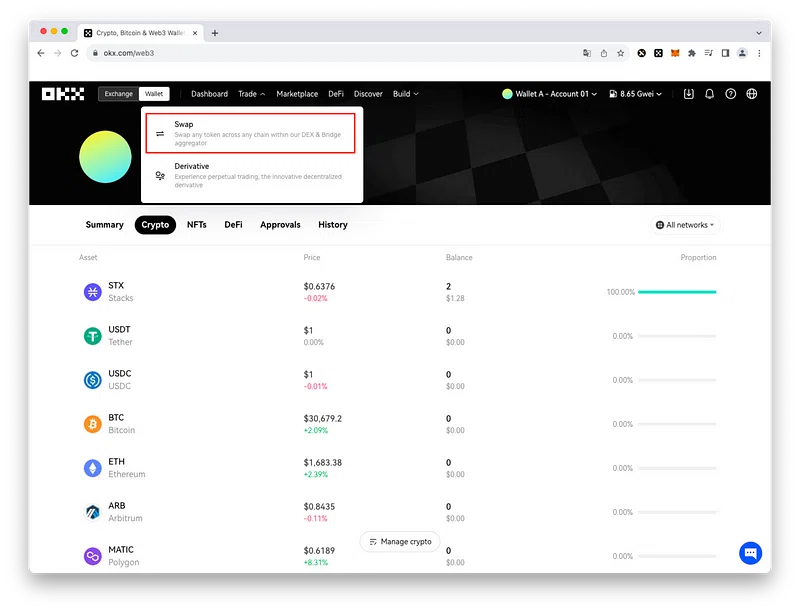
Task: Open the language globe icon
Action: coord(752,94)
